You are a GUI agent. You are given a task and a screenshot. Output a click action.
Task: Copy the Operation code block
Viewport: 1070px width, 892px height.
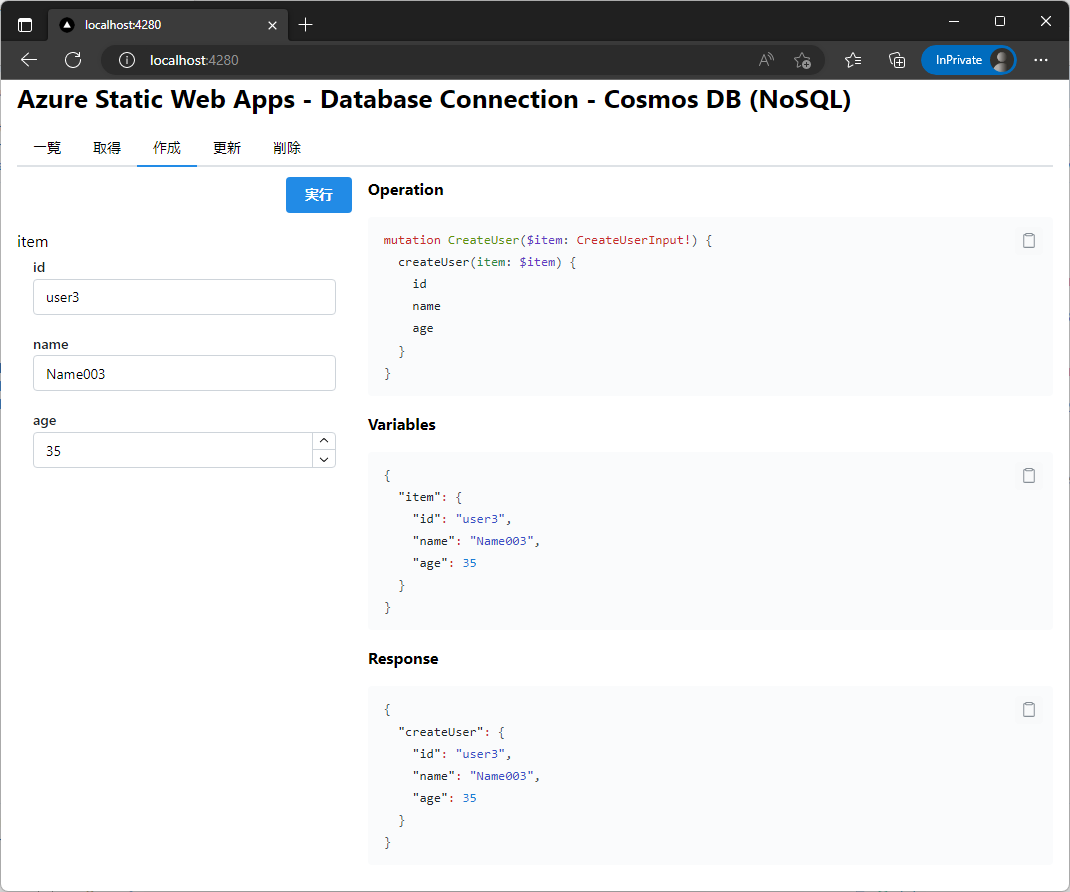[1028, 241]
